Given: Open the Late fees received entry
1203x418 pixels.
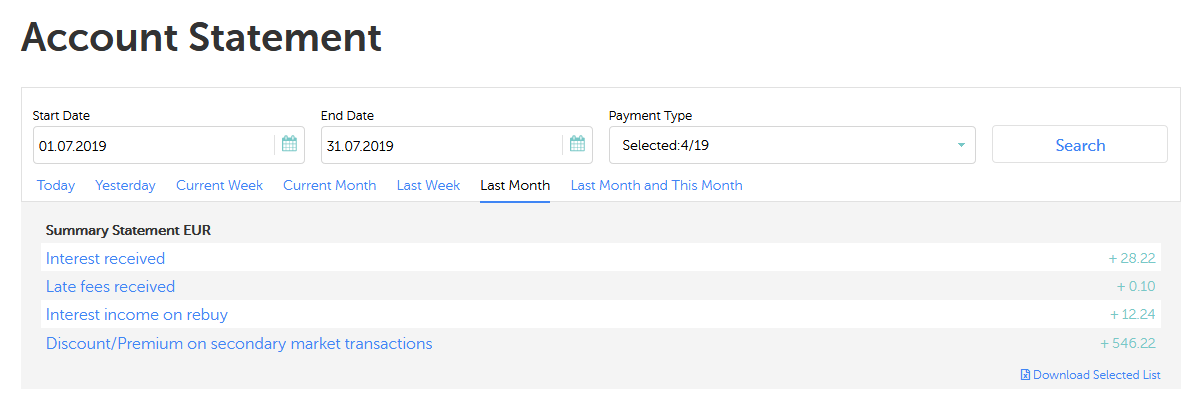Looking at the screenshot, I should point(110,287).
